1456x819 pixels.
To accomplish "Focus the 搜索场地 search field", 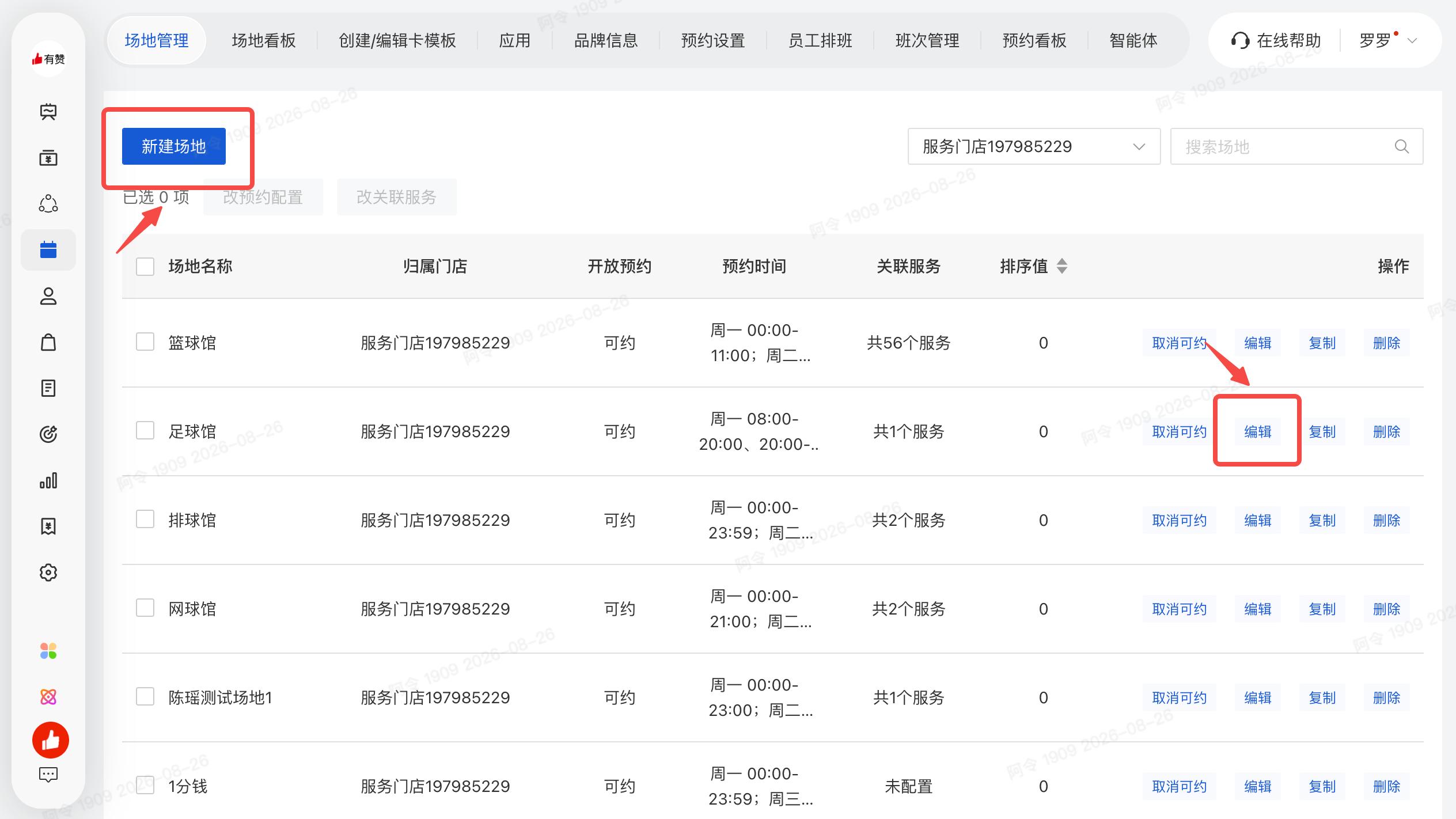I will (x=1296, y=146).
